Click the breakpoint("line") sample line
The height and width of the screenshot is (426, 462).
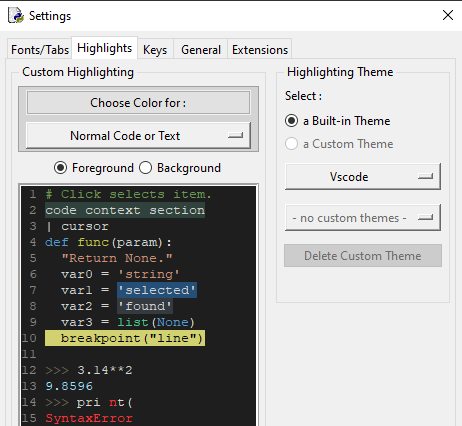tap(125, 338)
